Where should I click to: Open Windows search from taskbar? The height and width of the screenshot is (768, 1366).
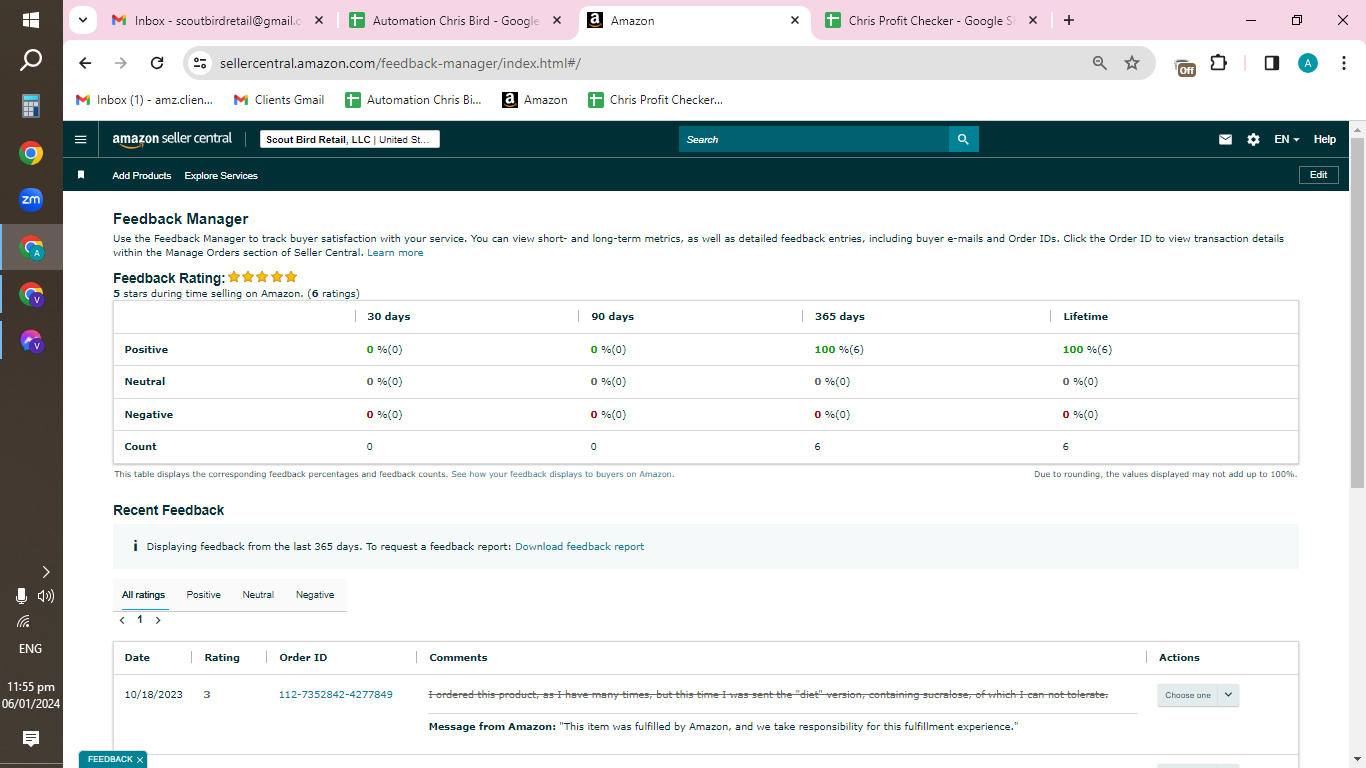(31, 61)
